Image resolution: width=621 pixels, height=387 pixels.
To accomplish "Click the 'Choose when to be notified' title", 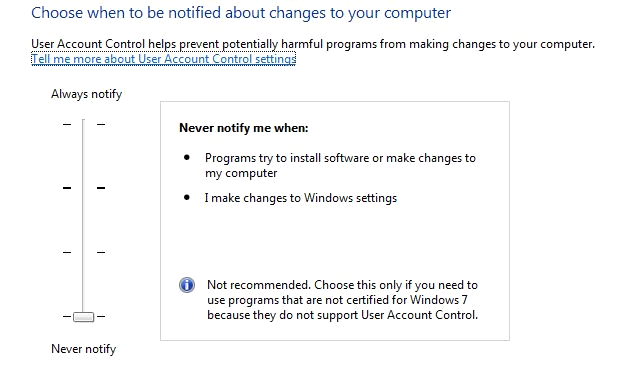I will pos(241,13).
